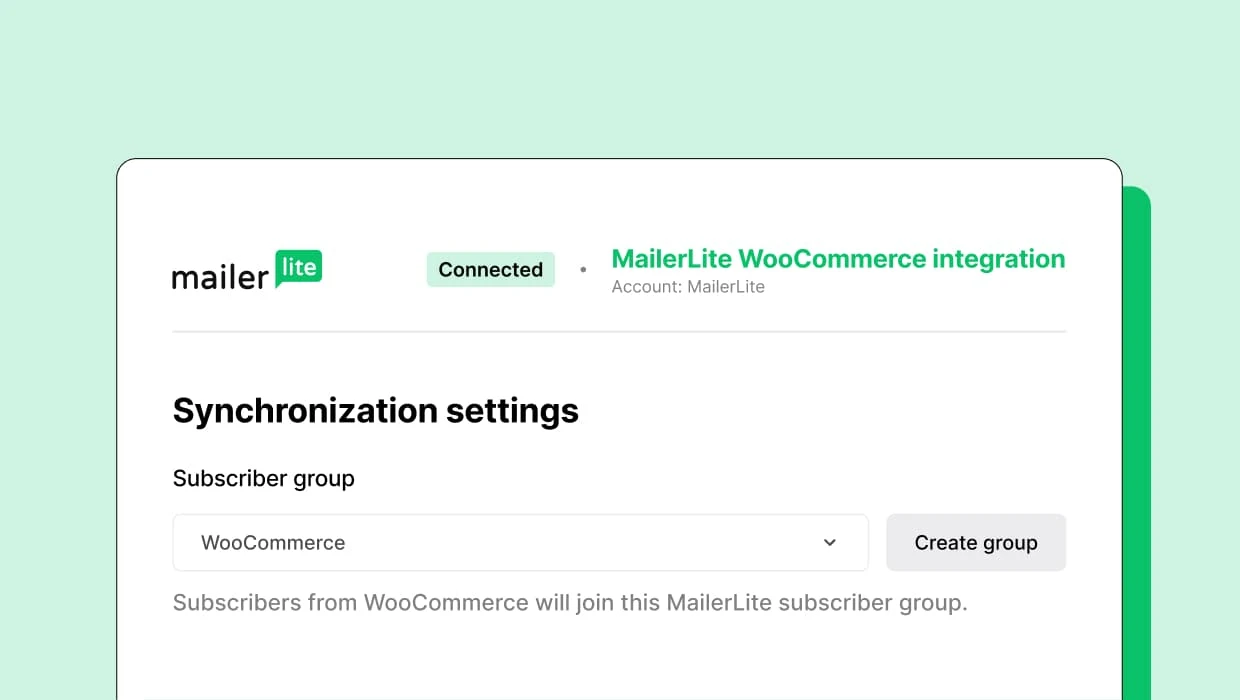The image size is (1240, 700).
Task: Click the horizontal divider under the header
Action: coord(619,331)
